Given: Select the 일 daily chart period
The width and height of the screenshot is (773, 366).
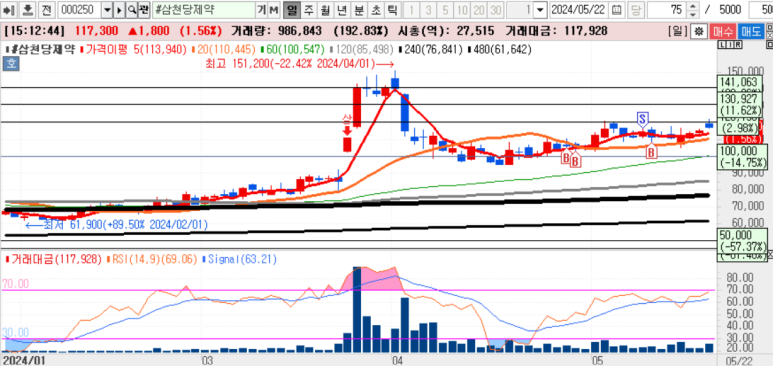Looking at the screenshot, I should click(x=292, y=9).
